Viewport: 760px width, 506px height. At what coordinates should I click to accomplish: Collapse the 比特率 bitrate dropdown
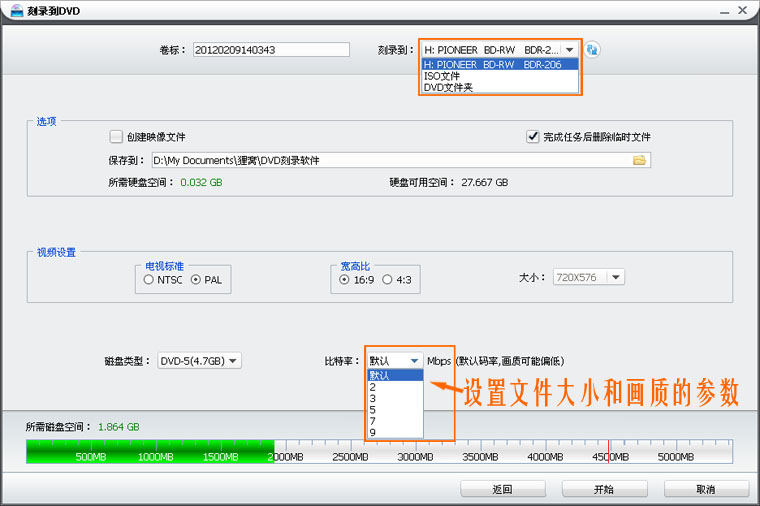[414, 361]
